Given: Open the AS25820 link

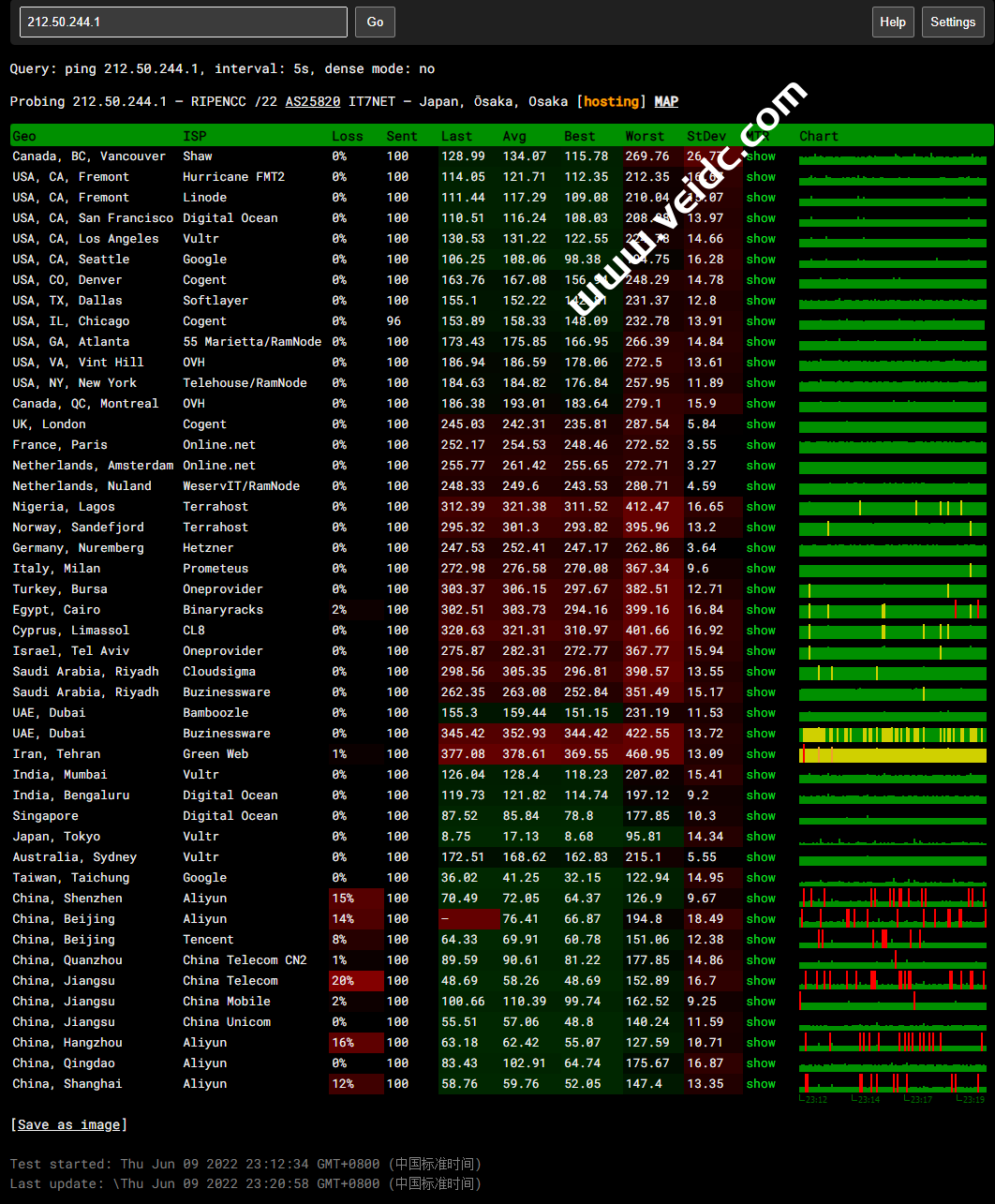Looking at the screenshot, I should click(x=313, y=101).
